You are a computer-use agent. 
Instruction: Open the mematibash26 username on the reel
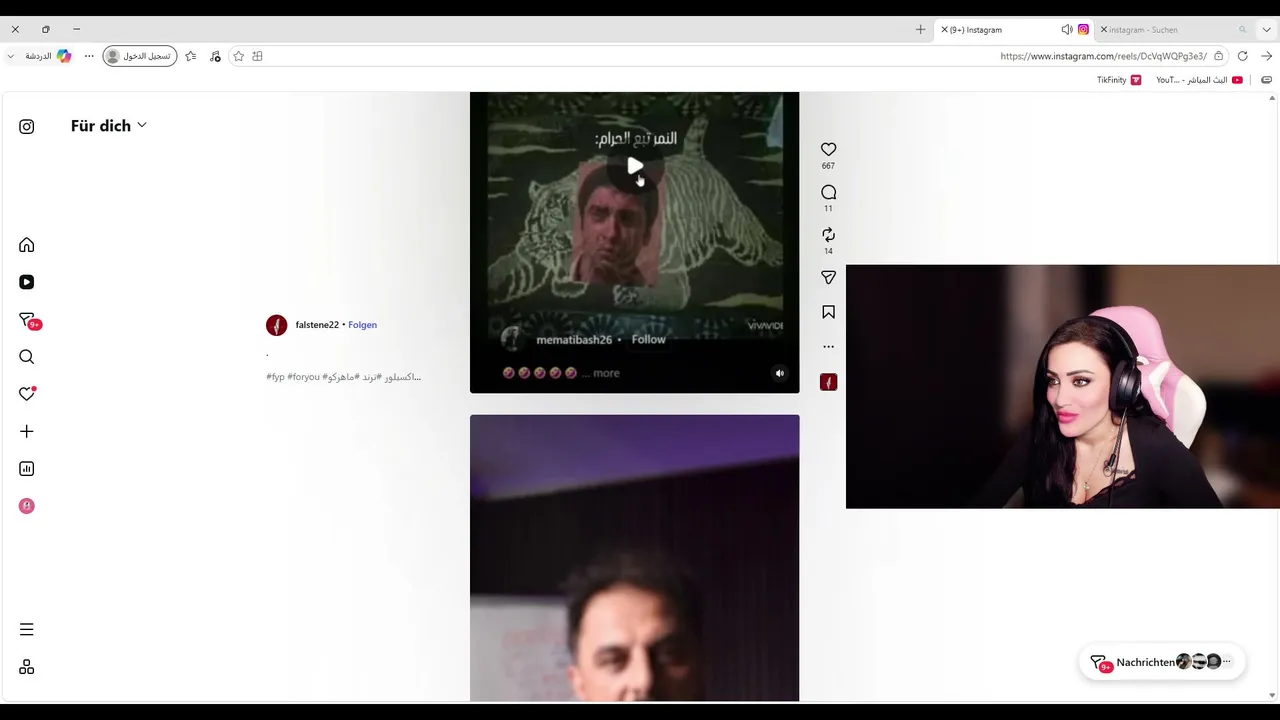[x=574, y=340]
